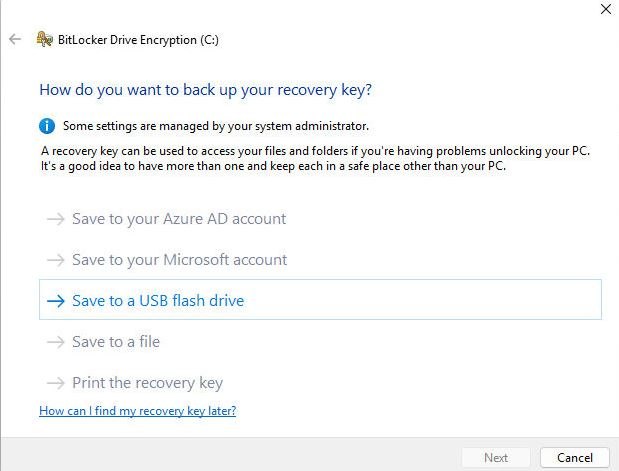Go back using the back arrow

pos(15,39)
